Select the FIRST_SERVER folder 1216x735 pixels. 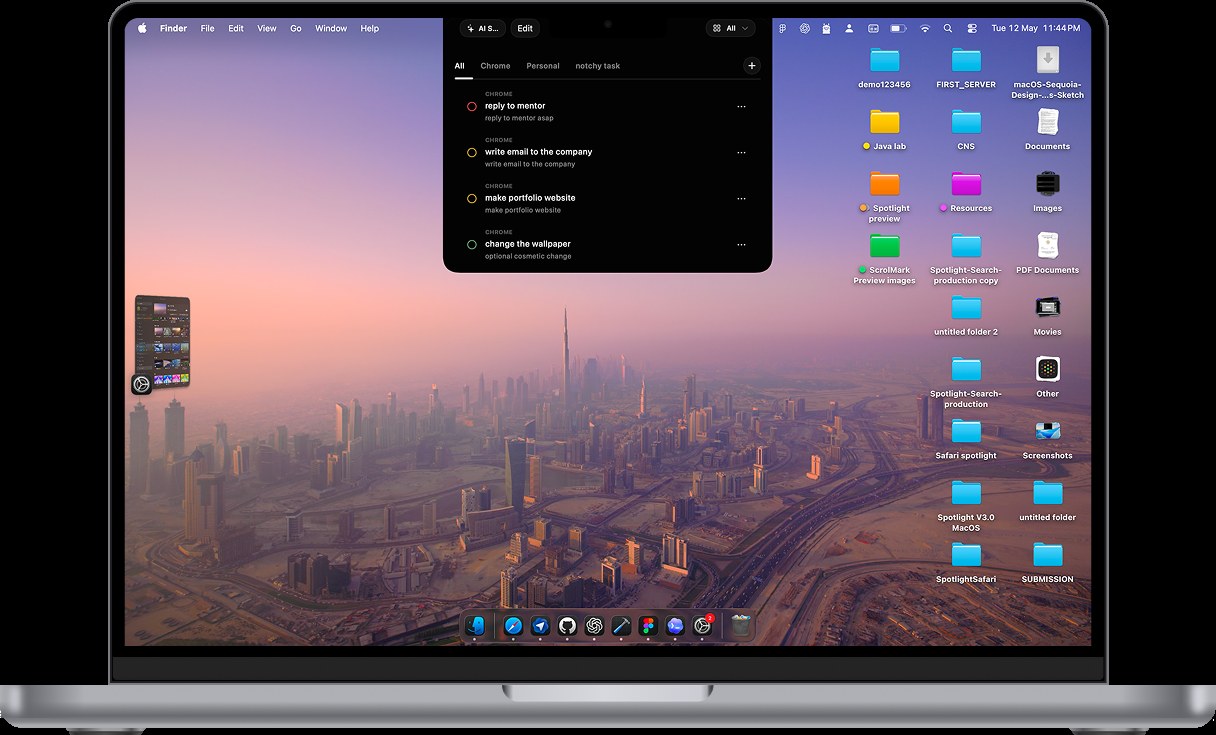pos(966,68)
